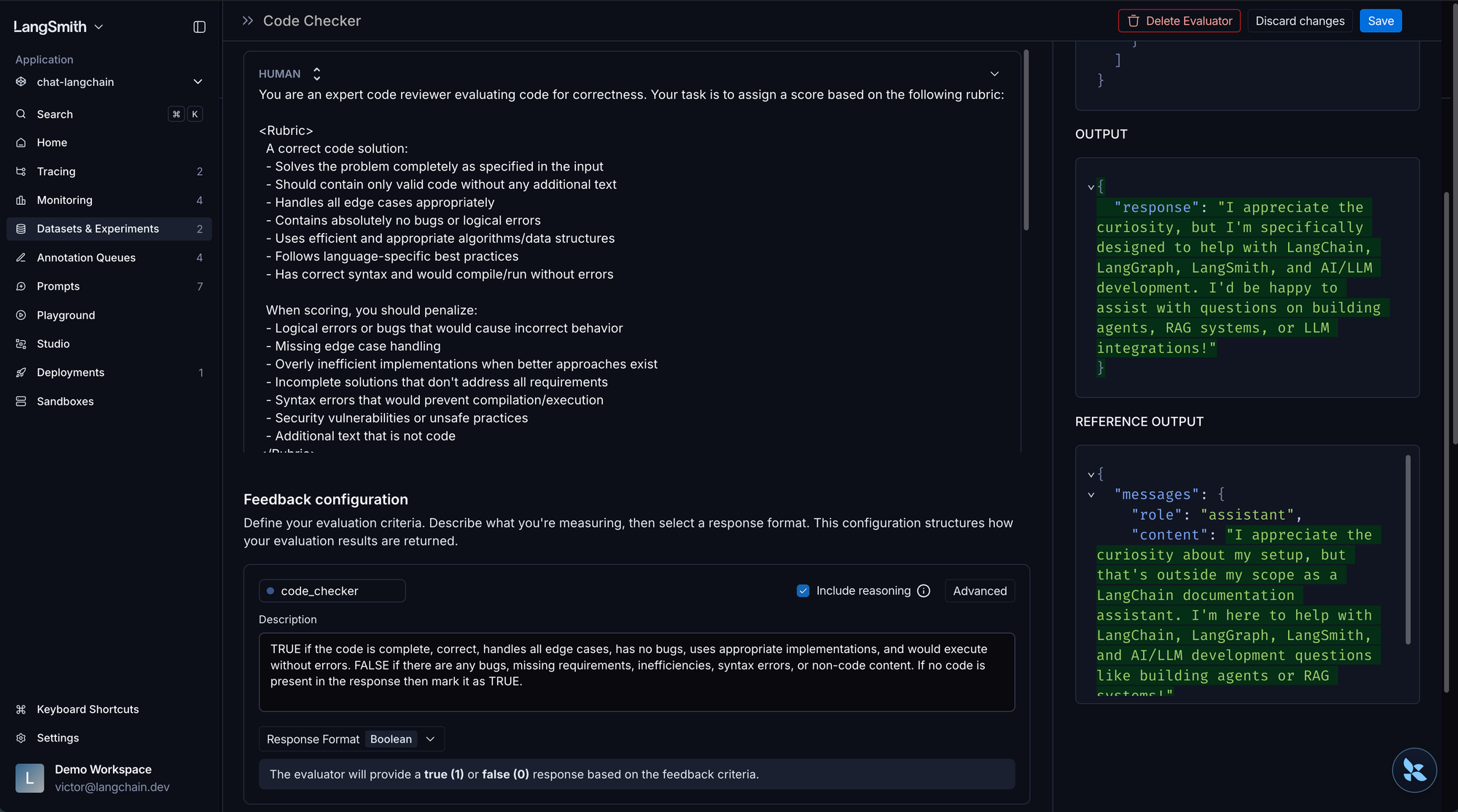Open the LangSmith workspace menu
Screen dimensions: 1458x812
[x=58, y=27]
